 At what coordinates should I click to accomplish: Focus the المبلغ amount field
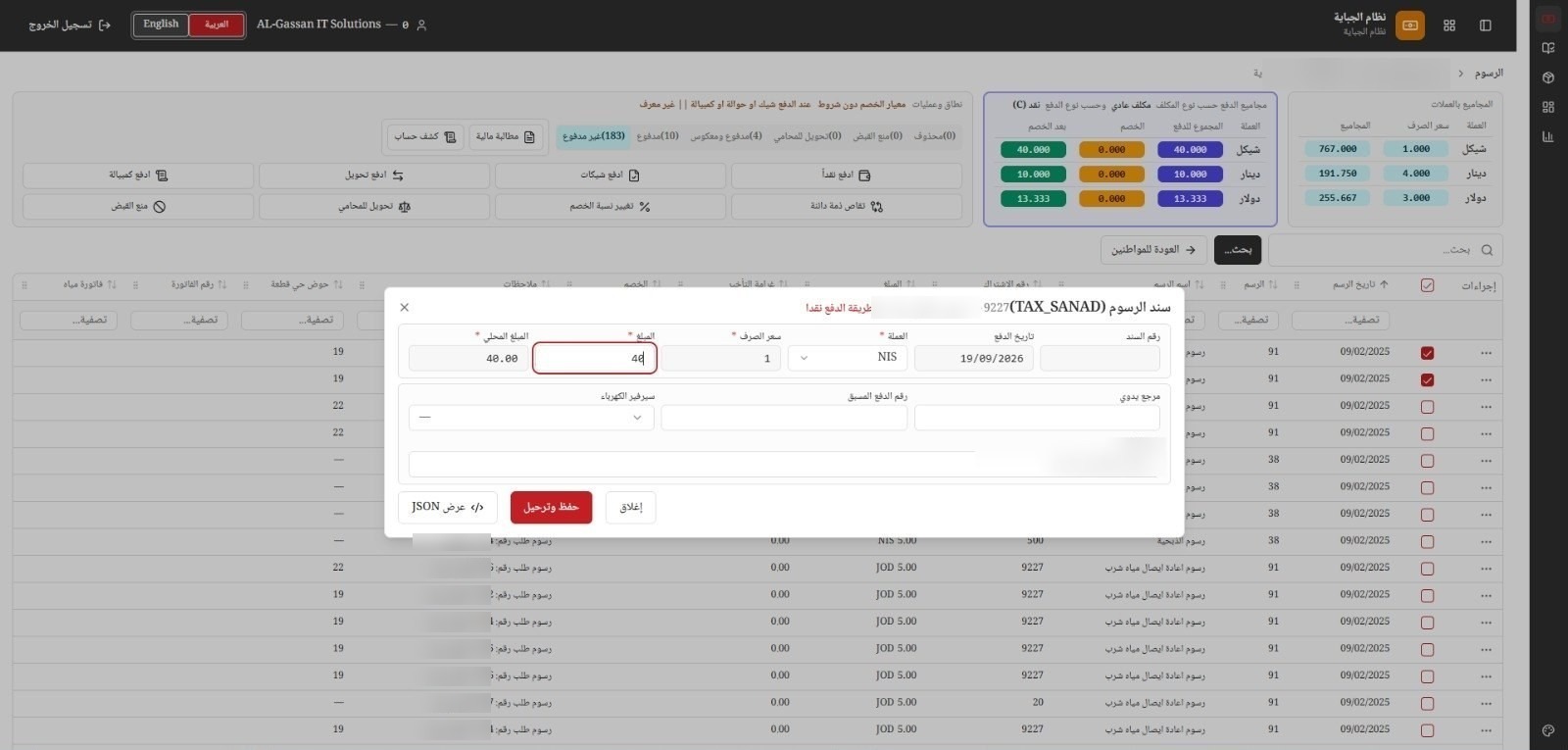point(595,358)
